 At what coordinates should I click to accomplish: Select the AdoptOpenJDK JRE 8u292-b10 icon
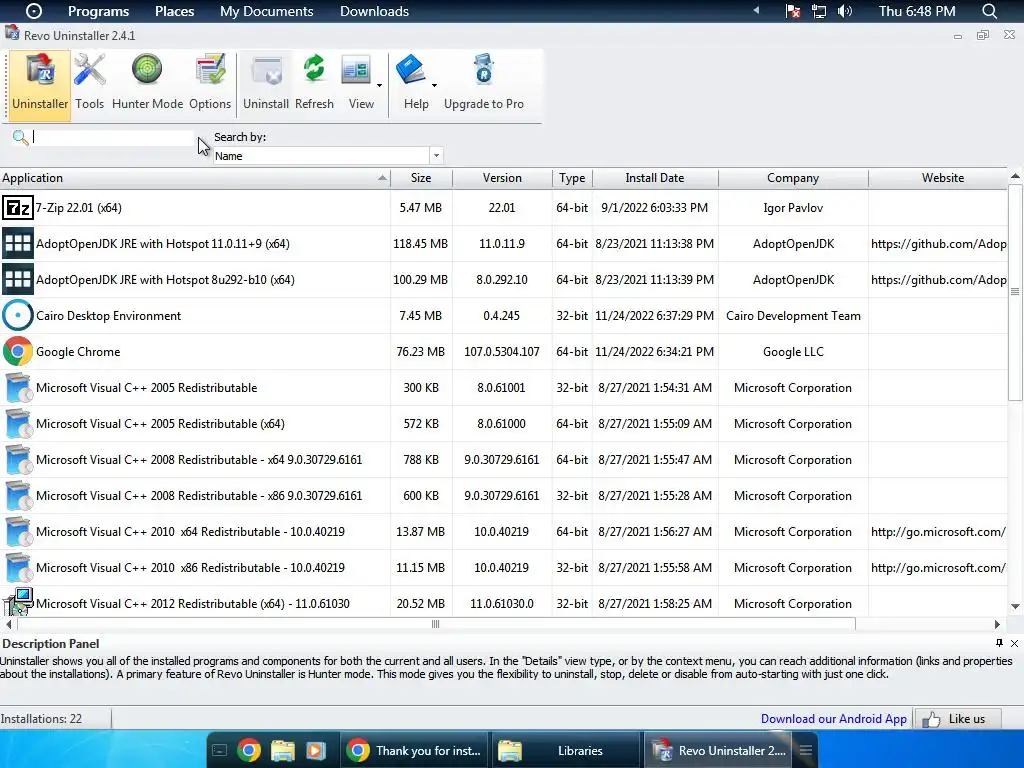[x=18, y=280]
